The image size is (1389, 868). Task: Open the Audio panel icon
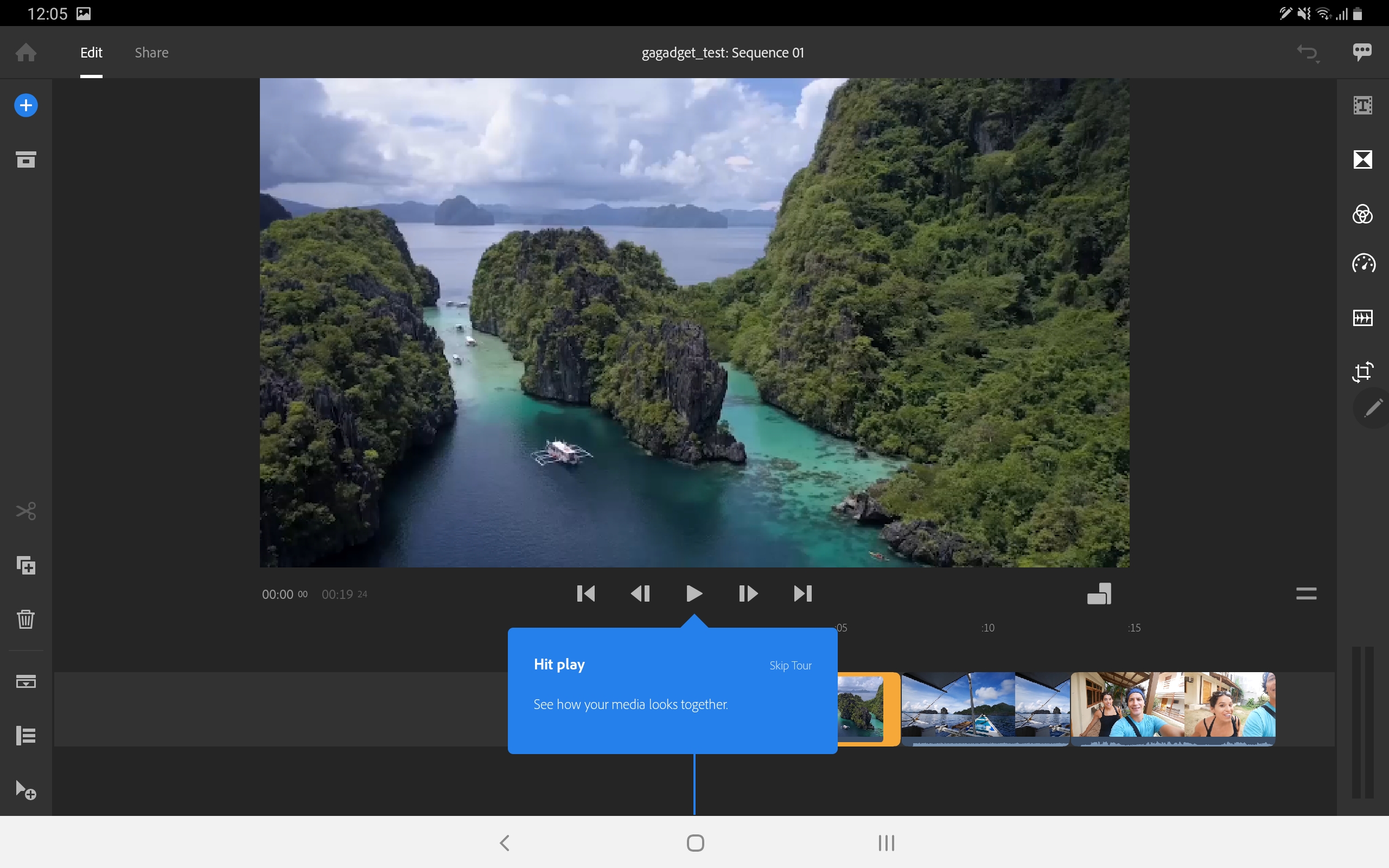(1362, 317)
